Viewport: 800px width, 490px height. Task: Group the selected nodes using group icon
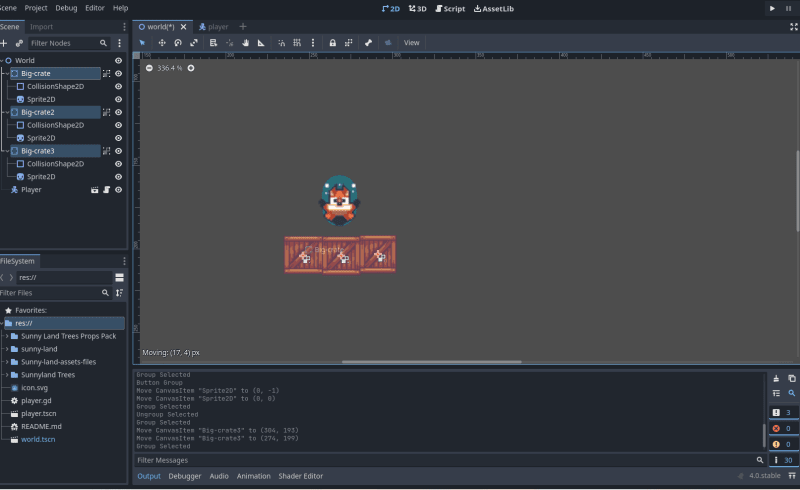[x=348, y=43]
